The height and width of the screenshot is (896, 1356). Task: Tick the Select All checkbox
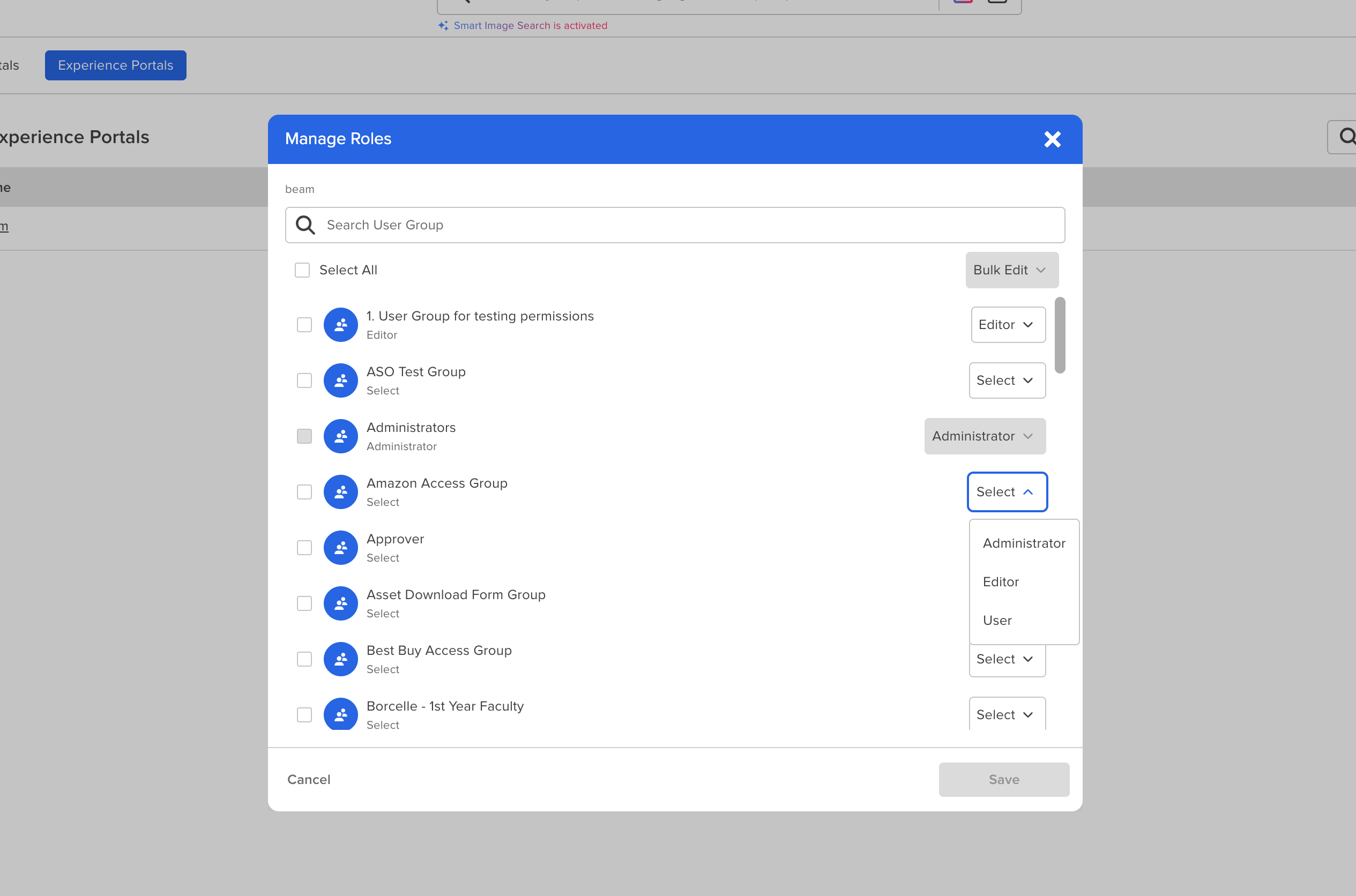click(302, 270)
